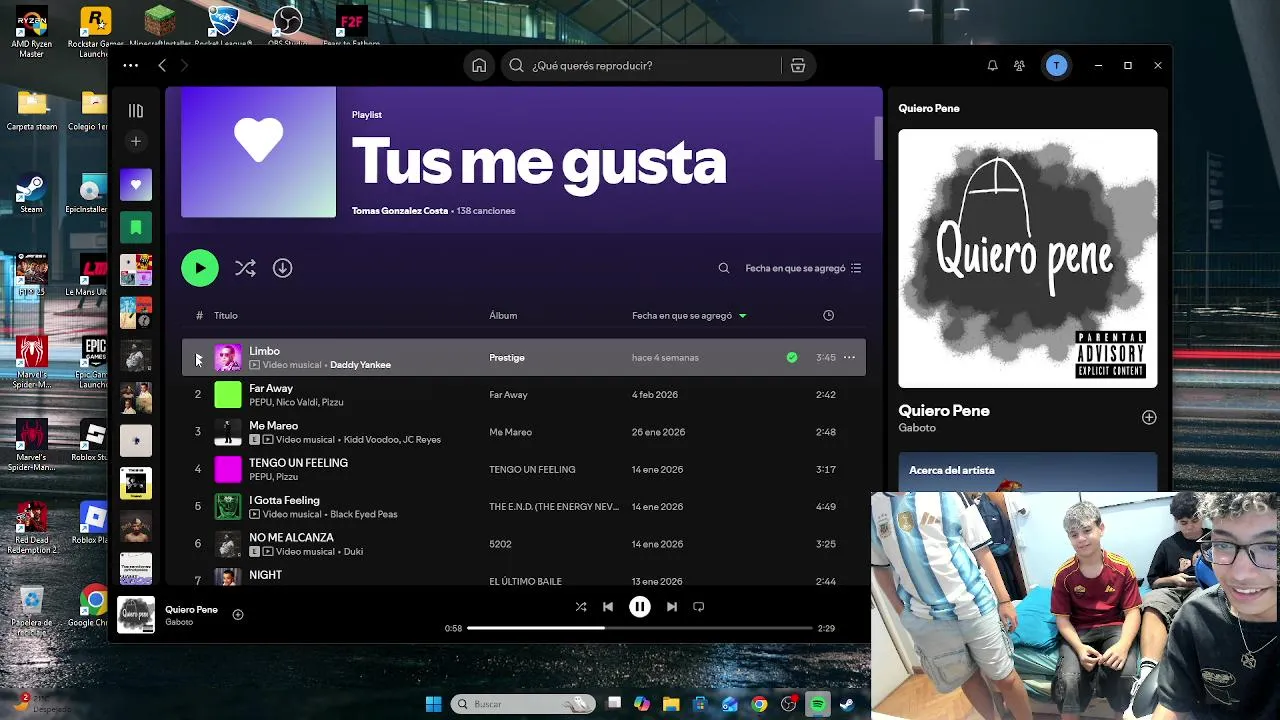1280x720 pixels.
Task: Open profile avatar menu "T"
Action: point(1056,65)
